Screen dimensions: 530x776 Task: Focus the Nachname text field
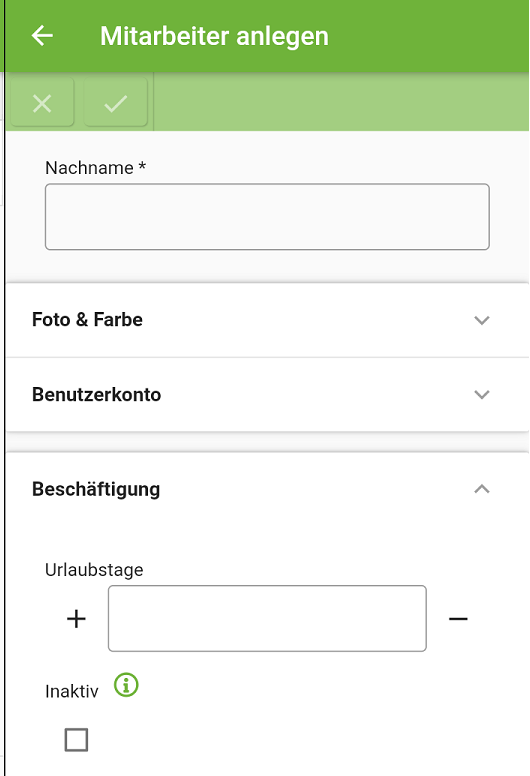click(267, 217)
